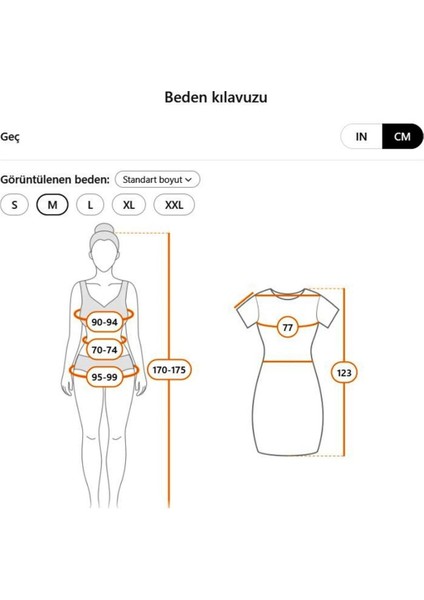This screenshot has width=424, height=600.
Task: Click the 95-99 hip measurement badge
Action: point(104,377)
